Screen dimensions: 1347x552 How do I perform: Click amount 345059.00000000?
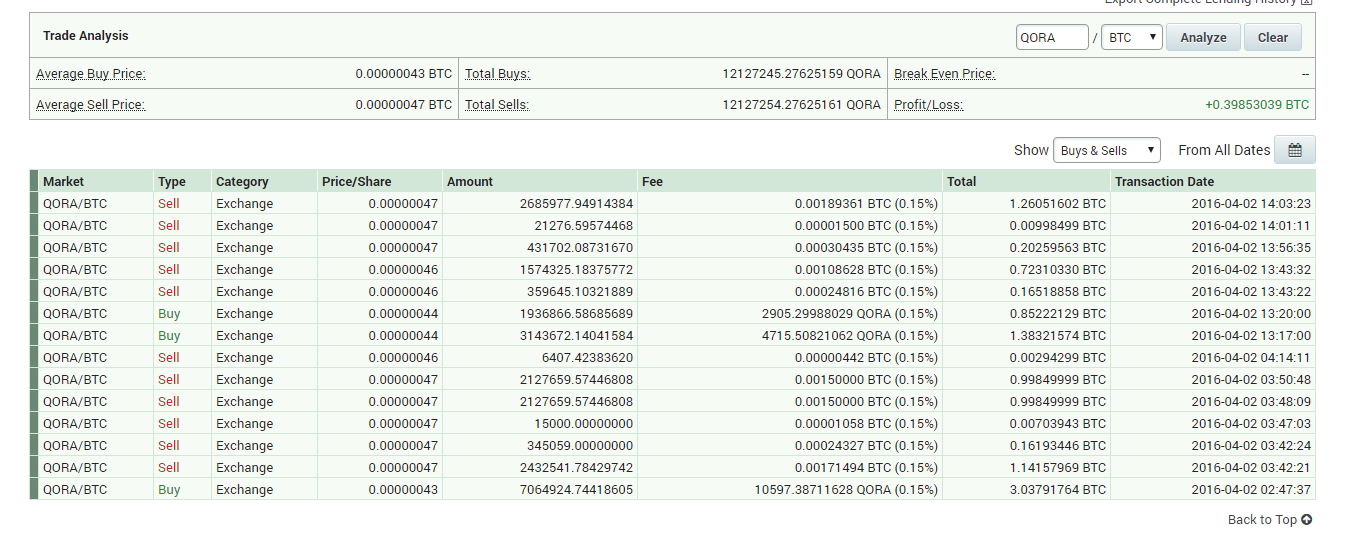pos(580,446)
